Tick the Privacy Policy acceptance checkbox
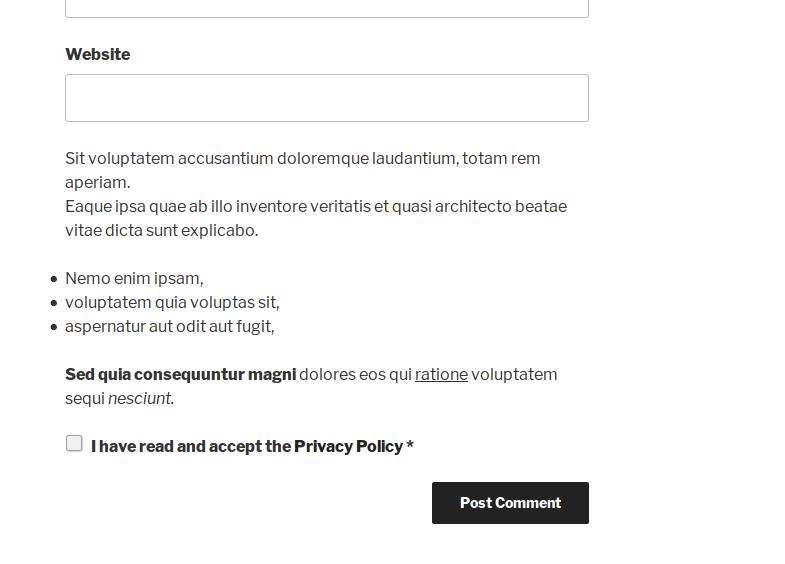Image resolution: width=785 pixels, height=564 pixels. point(74,443)
